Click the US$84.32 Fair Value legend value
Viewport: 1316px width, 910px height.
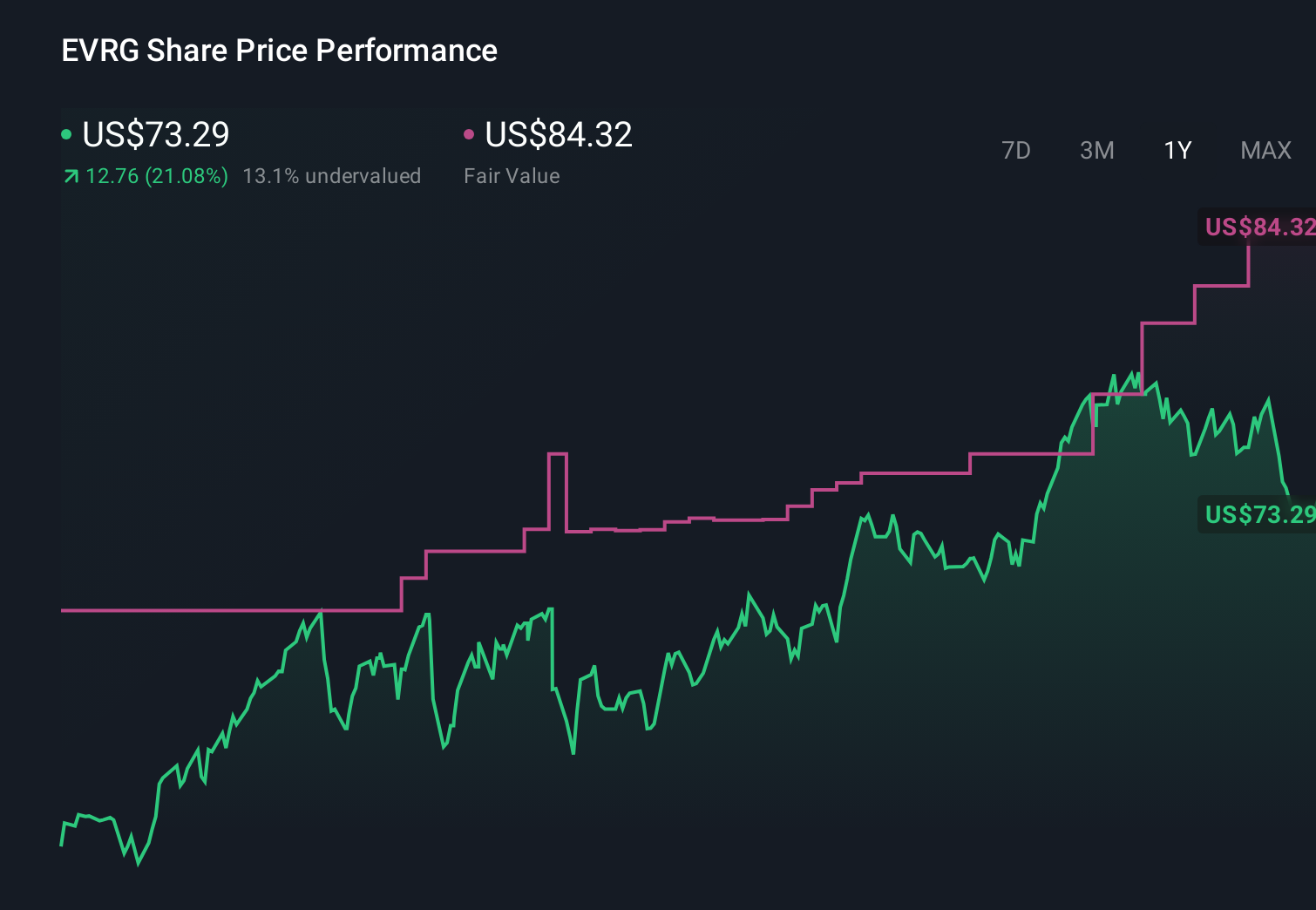click(559, 135)
